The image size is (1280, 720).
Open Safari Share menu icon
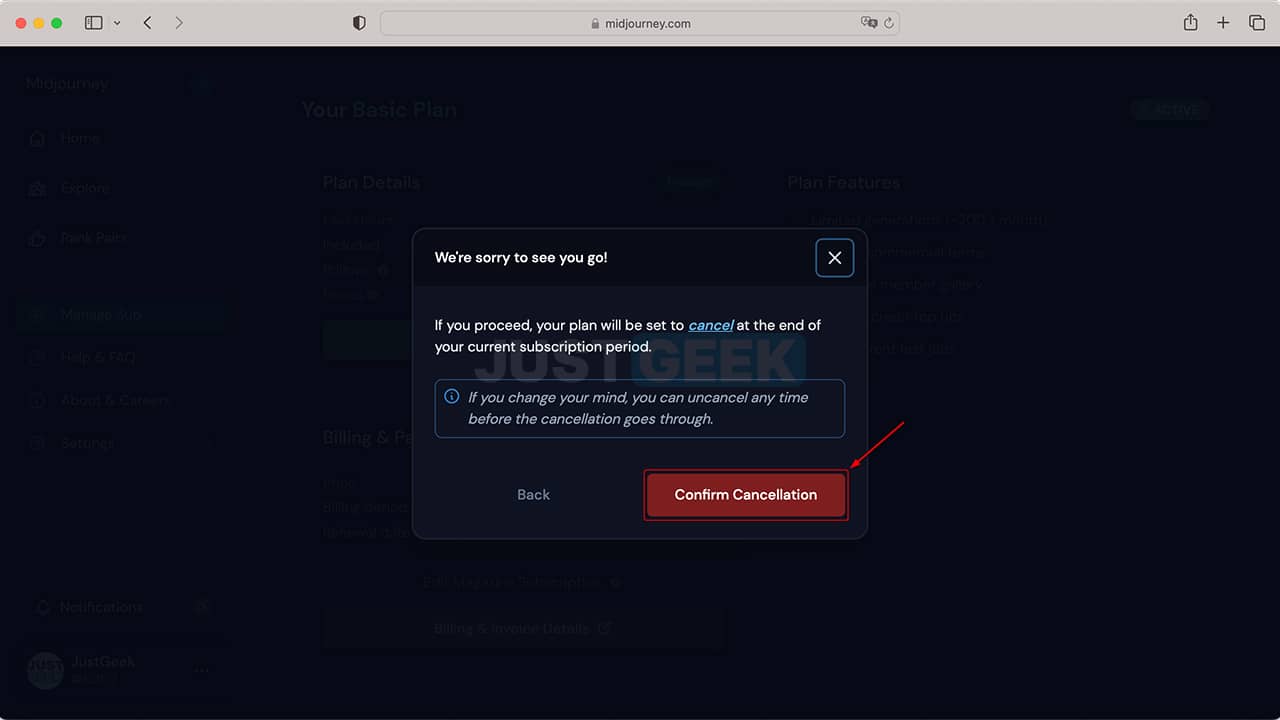pos(1190,22)
